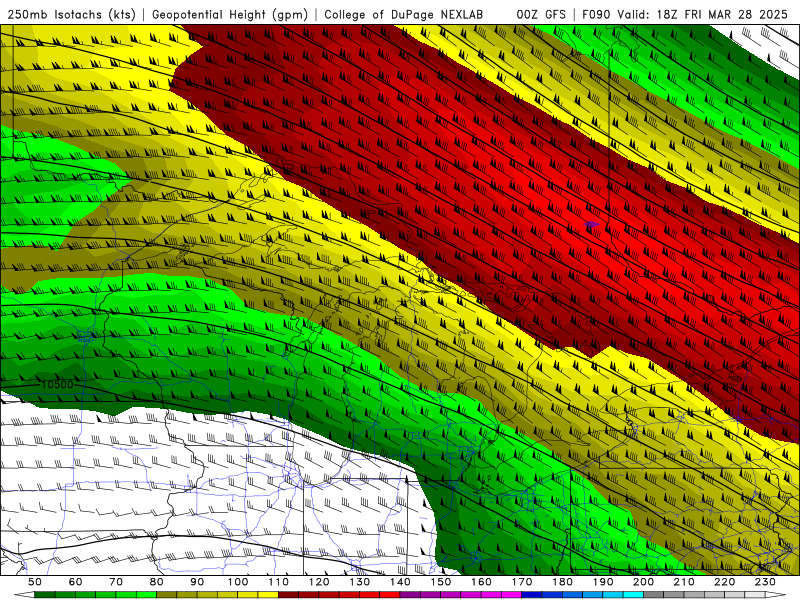Click the '00Z GFS' model run label

point(541,14)
